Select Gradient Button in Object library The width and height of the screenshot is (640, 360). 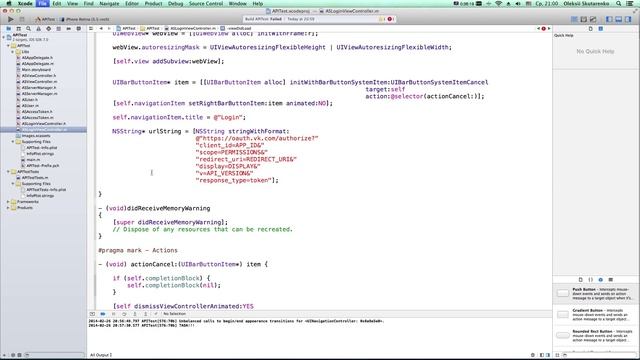pyautogui.click(x=596, y=315)
